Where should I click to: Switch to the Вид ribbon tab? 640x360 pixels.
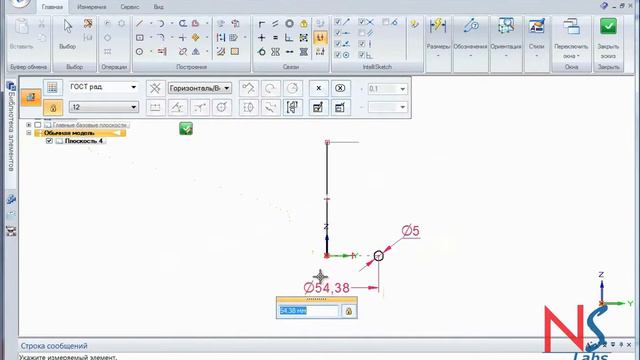pos(158,7)
